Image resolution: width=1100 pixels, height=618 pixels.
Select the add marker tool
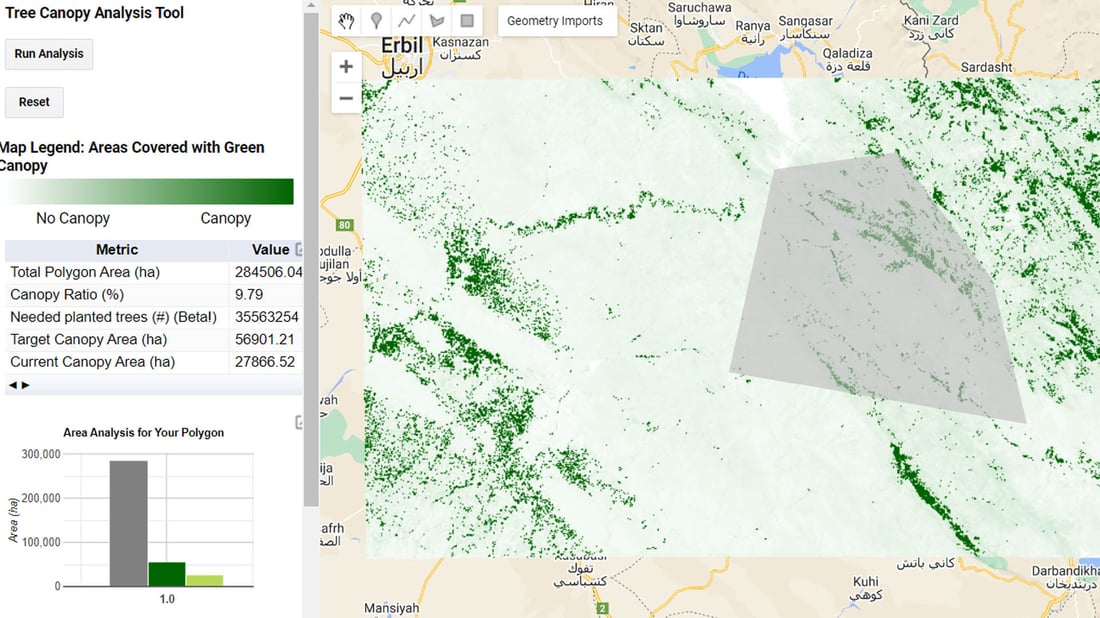click(376, 21)
